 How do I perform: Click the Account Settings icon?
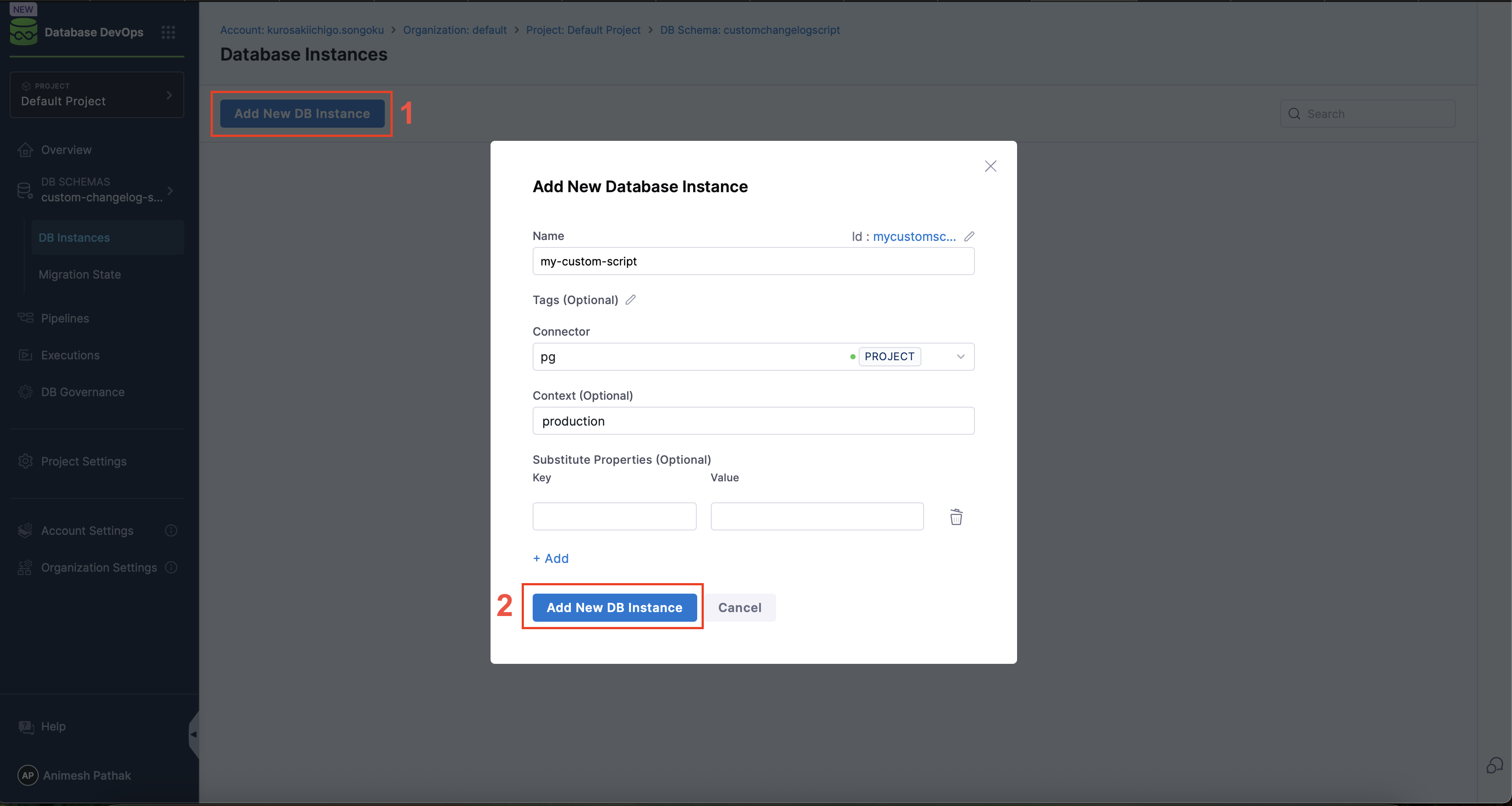[x=25, y=530]
